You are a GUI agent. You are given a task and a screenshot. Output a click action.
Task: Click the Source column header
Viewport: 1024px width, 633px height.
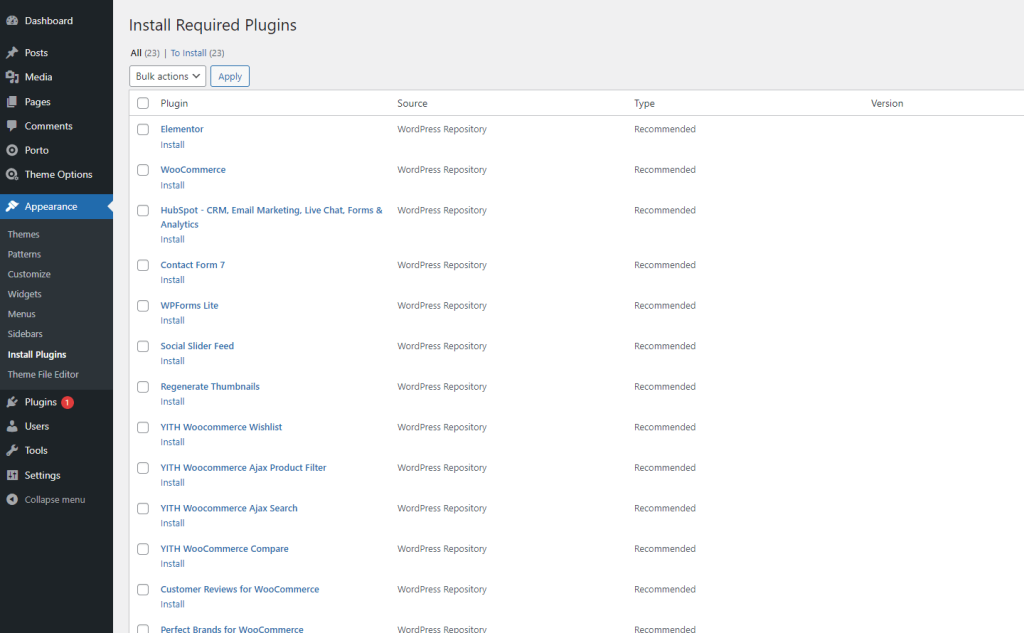tap(412, 103)
